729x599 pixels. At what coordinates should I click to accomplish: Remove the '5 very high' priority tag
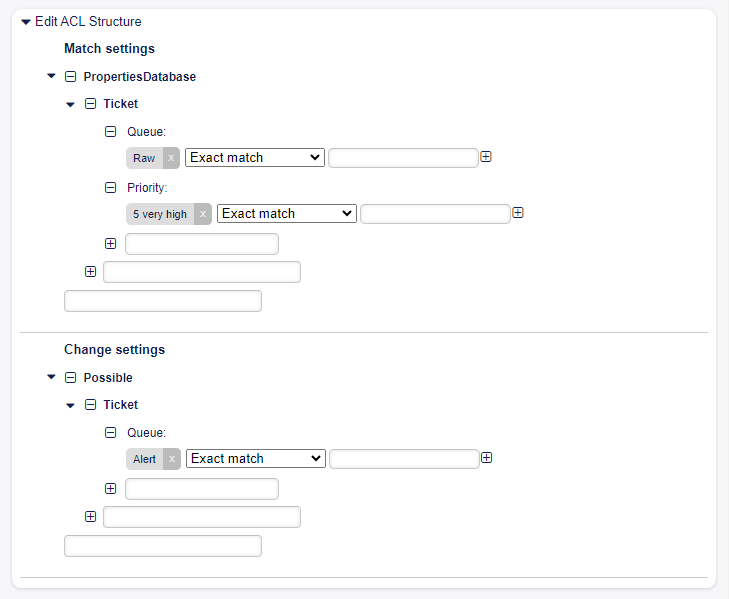(203, 214)
